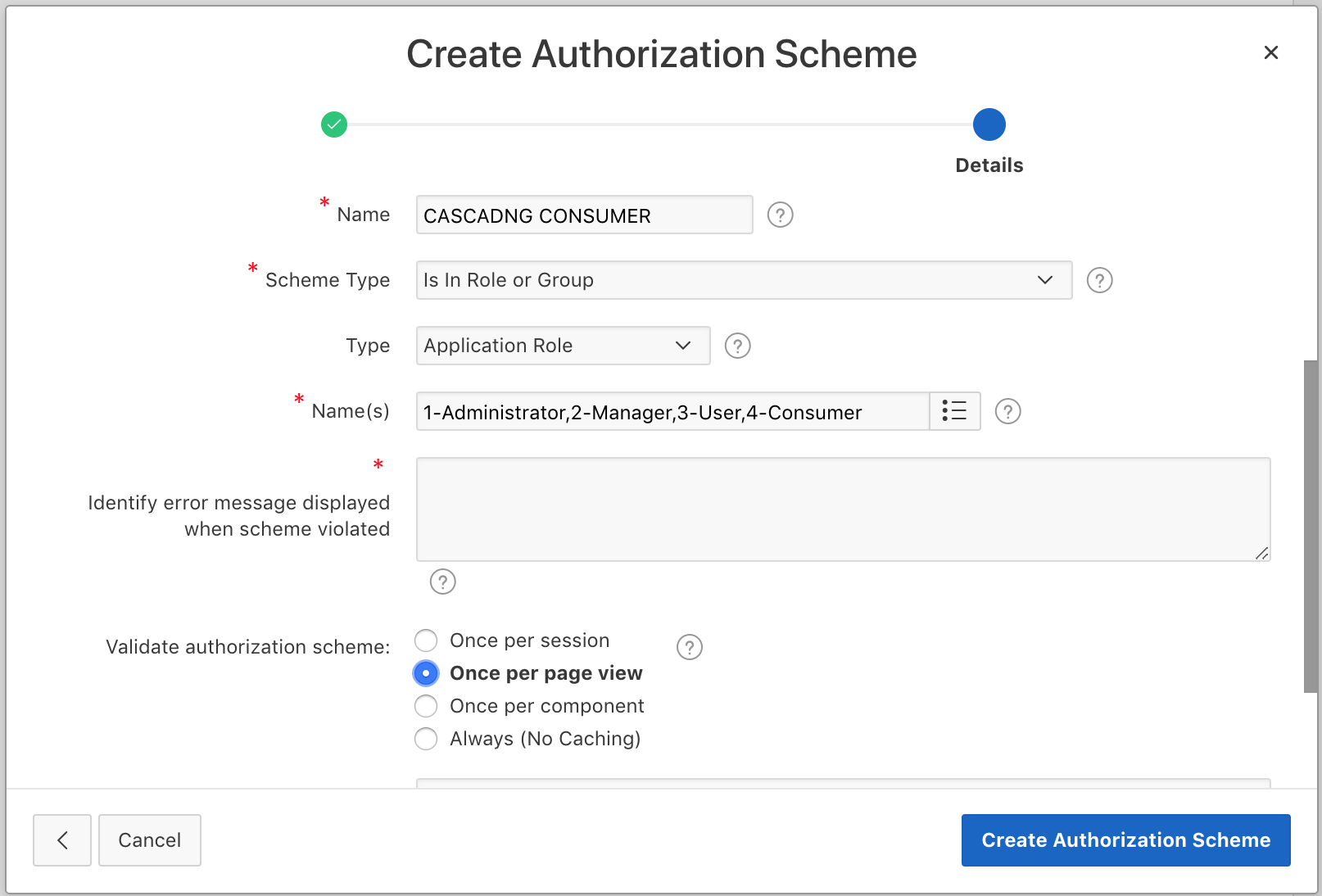Click the help icon beside Scheme Type
1322x896 pixels.
coord(1099,280)
